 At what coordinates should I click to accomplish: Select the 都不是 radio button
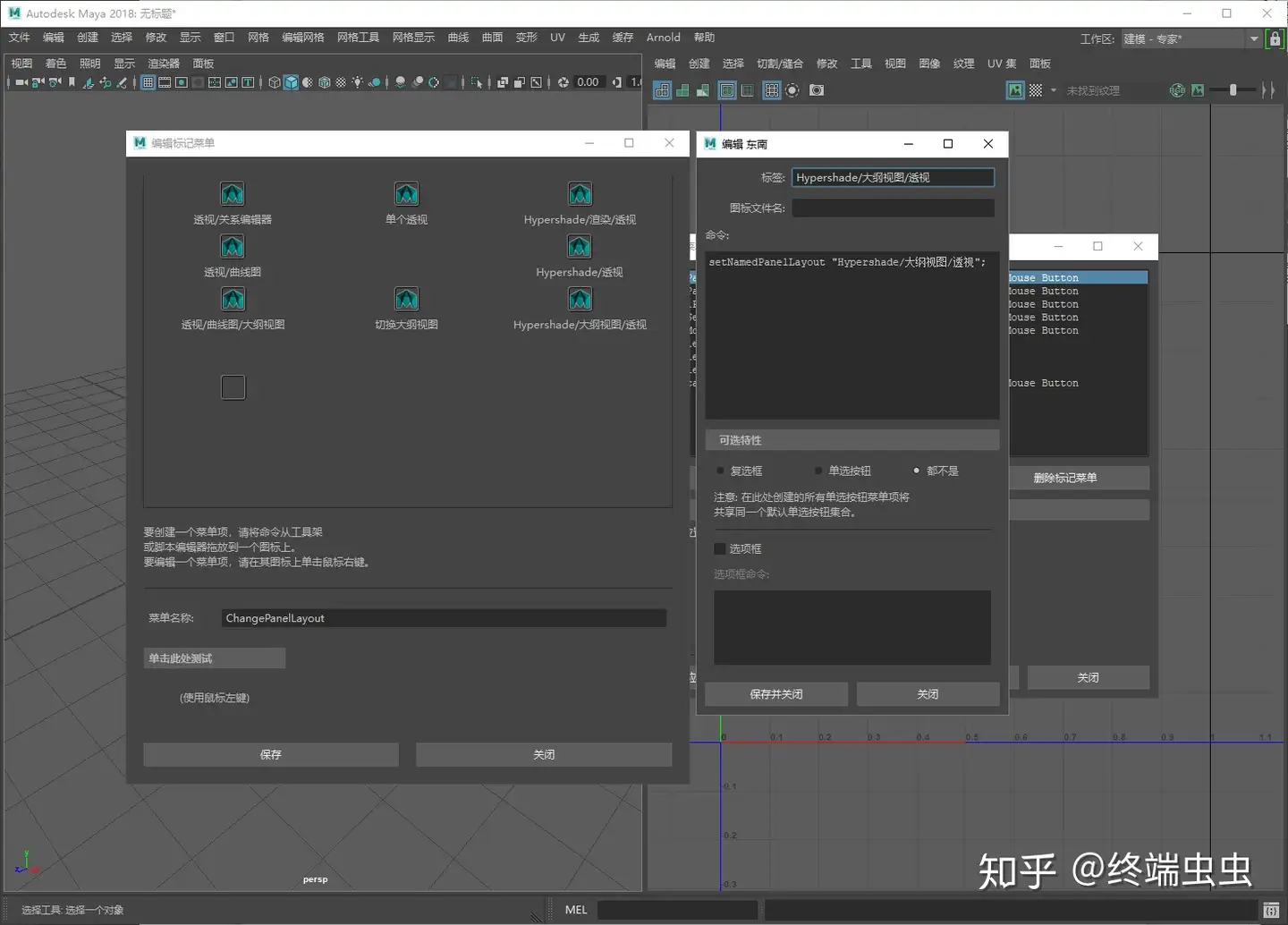pos(916,471)
